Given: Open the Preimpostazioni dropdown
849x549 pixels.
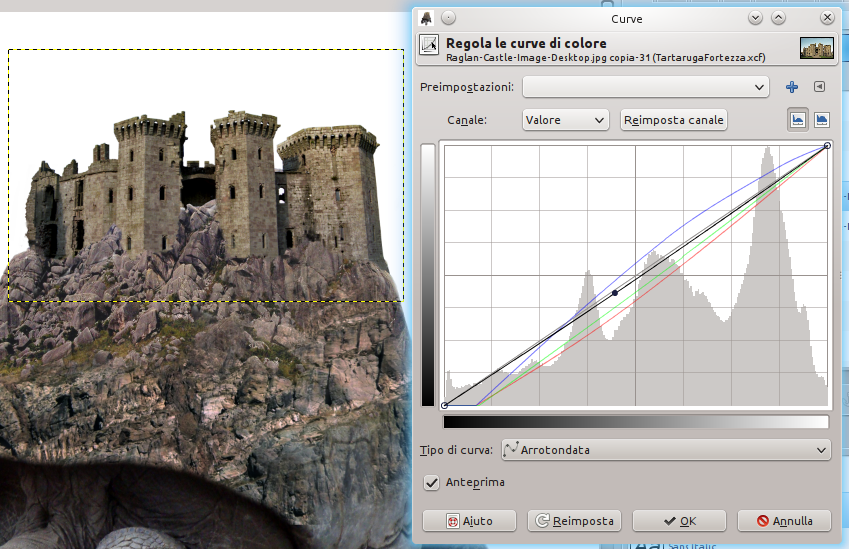Looking at the screenshot, I should coord(645,87).
